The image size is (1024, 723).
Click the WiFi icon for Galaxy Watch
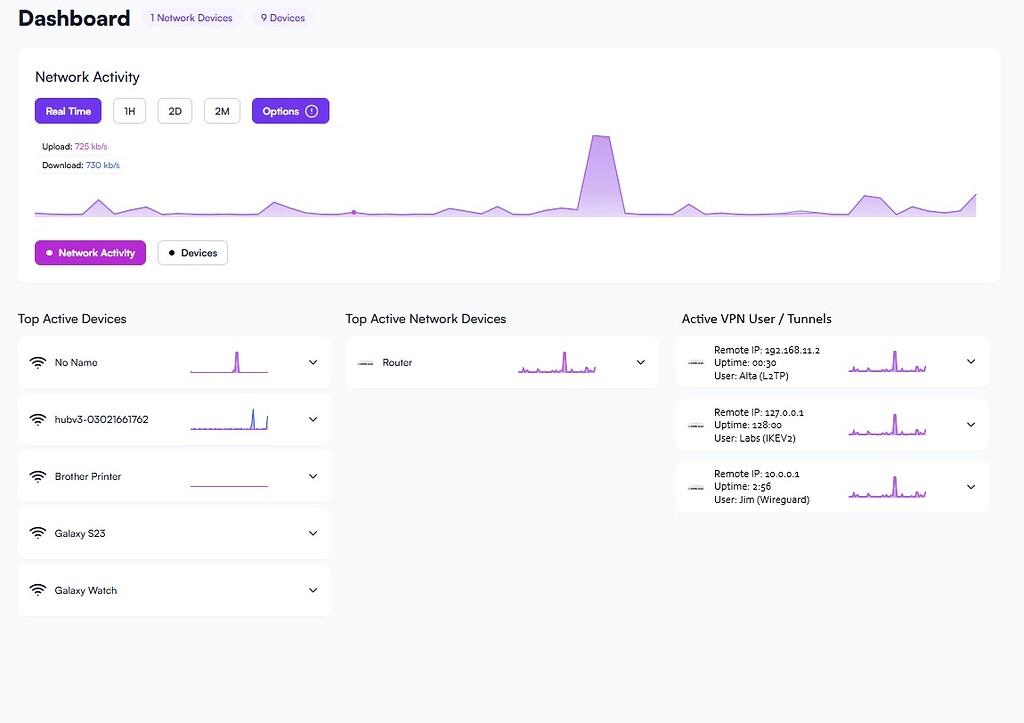pos(39,590)
